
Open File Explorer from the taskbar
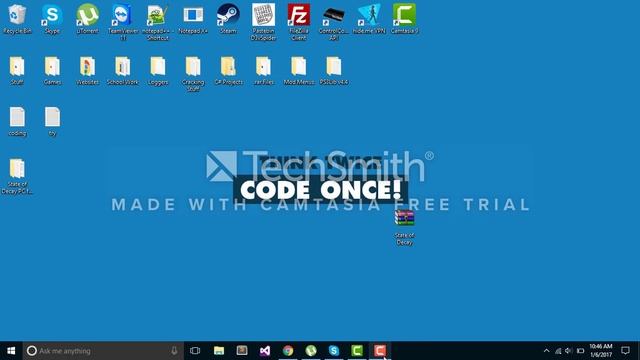(219, 351)
